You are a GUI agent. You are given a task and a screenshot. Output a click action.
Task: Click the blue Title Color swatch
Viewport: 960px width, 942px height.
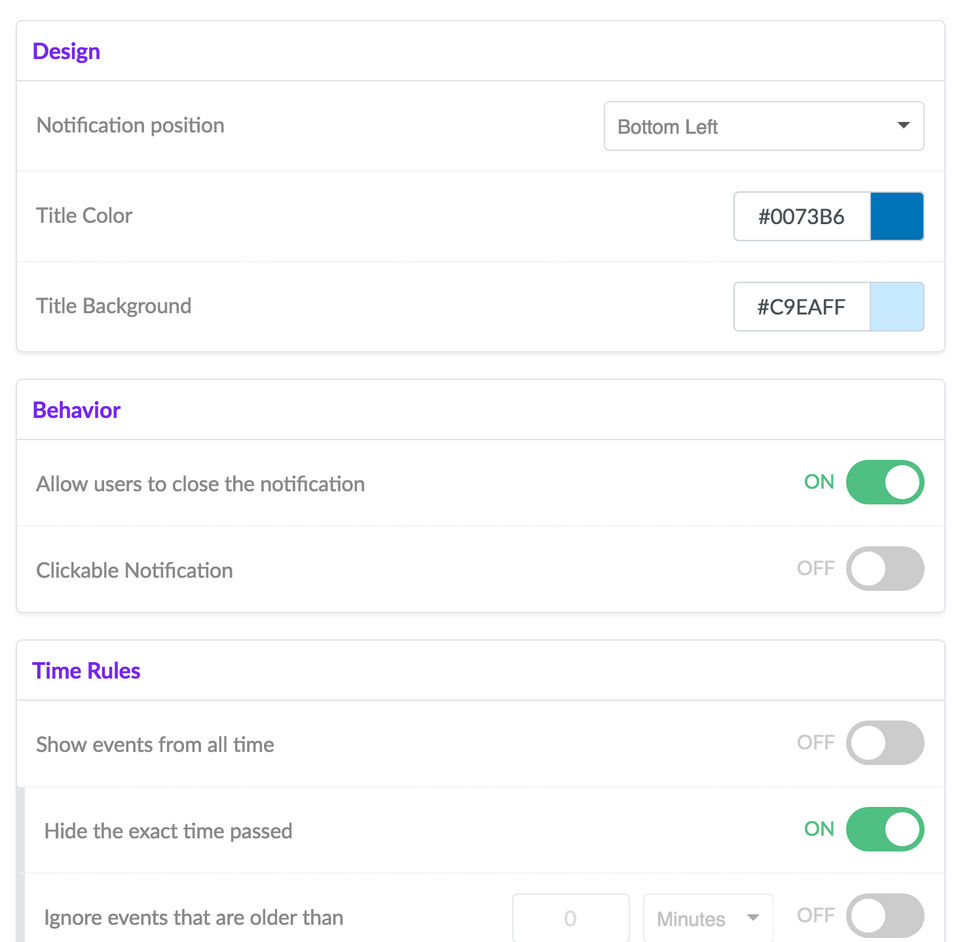pos(897,216)
